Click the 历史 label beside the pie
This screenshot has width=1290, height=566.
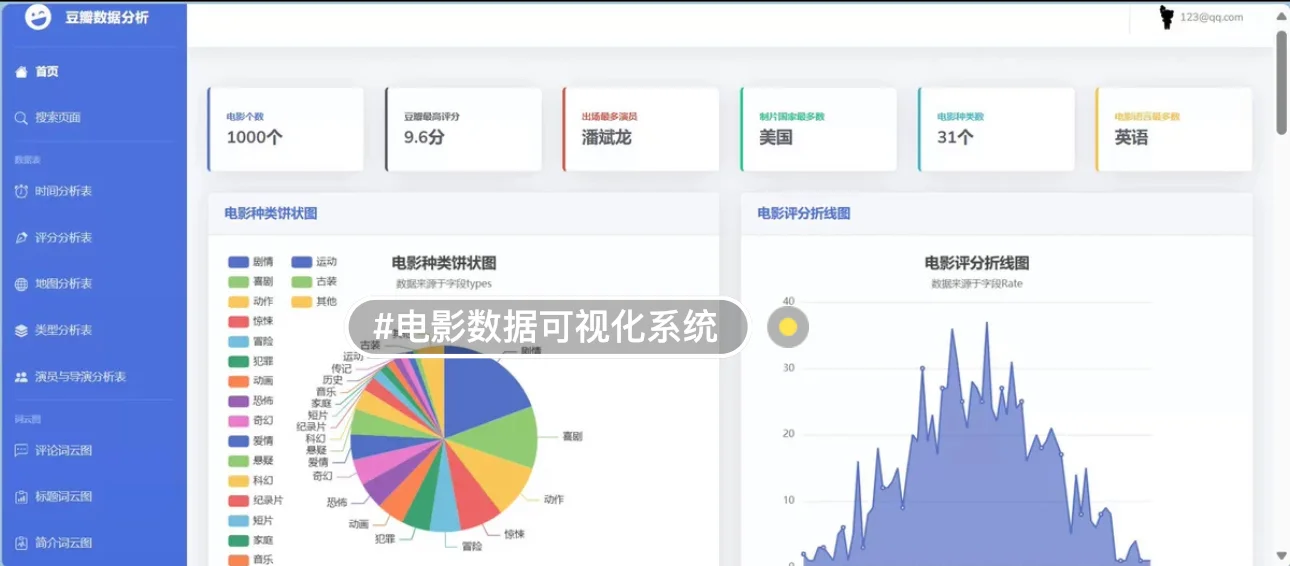coord(333,380)
